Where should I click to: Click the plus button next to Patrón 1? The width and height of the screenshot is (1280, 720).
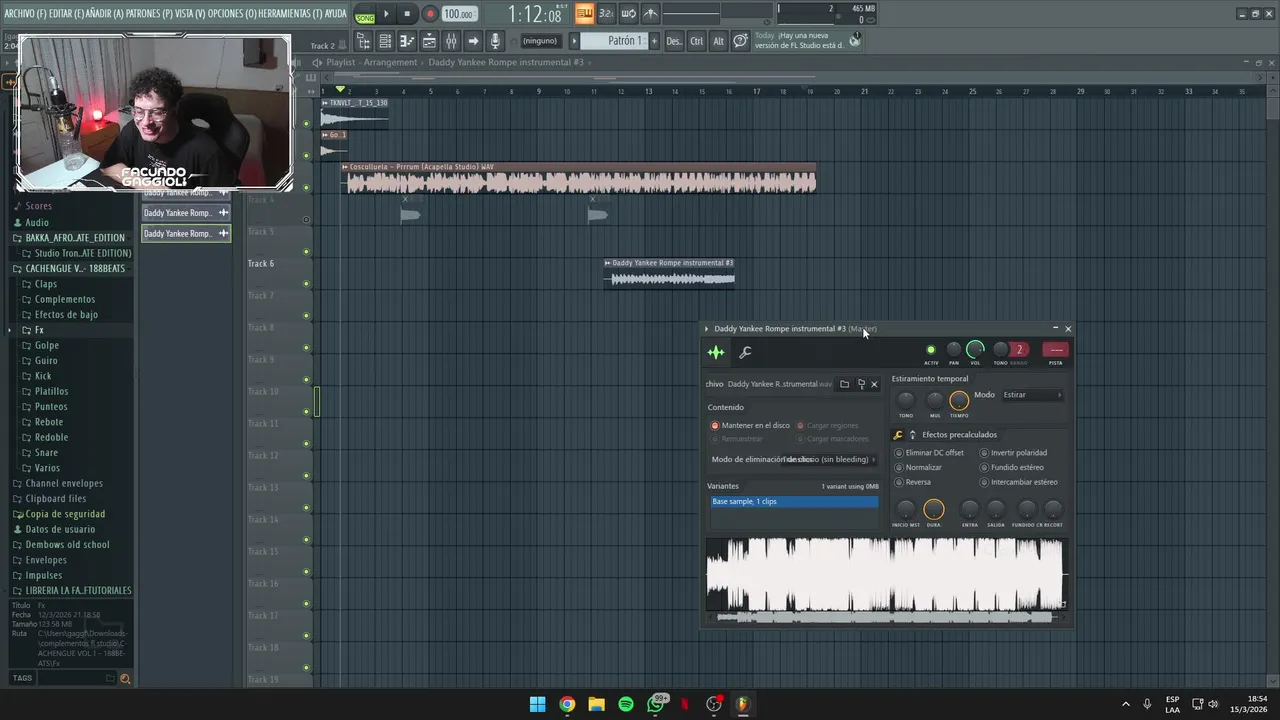[654, 41]
